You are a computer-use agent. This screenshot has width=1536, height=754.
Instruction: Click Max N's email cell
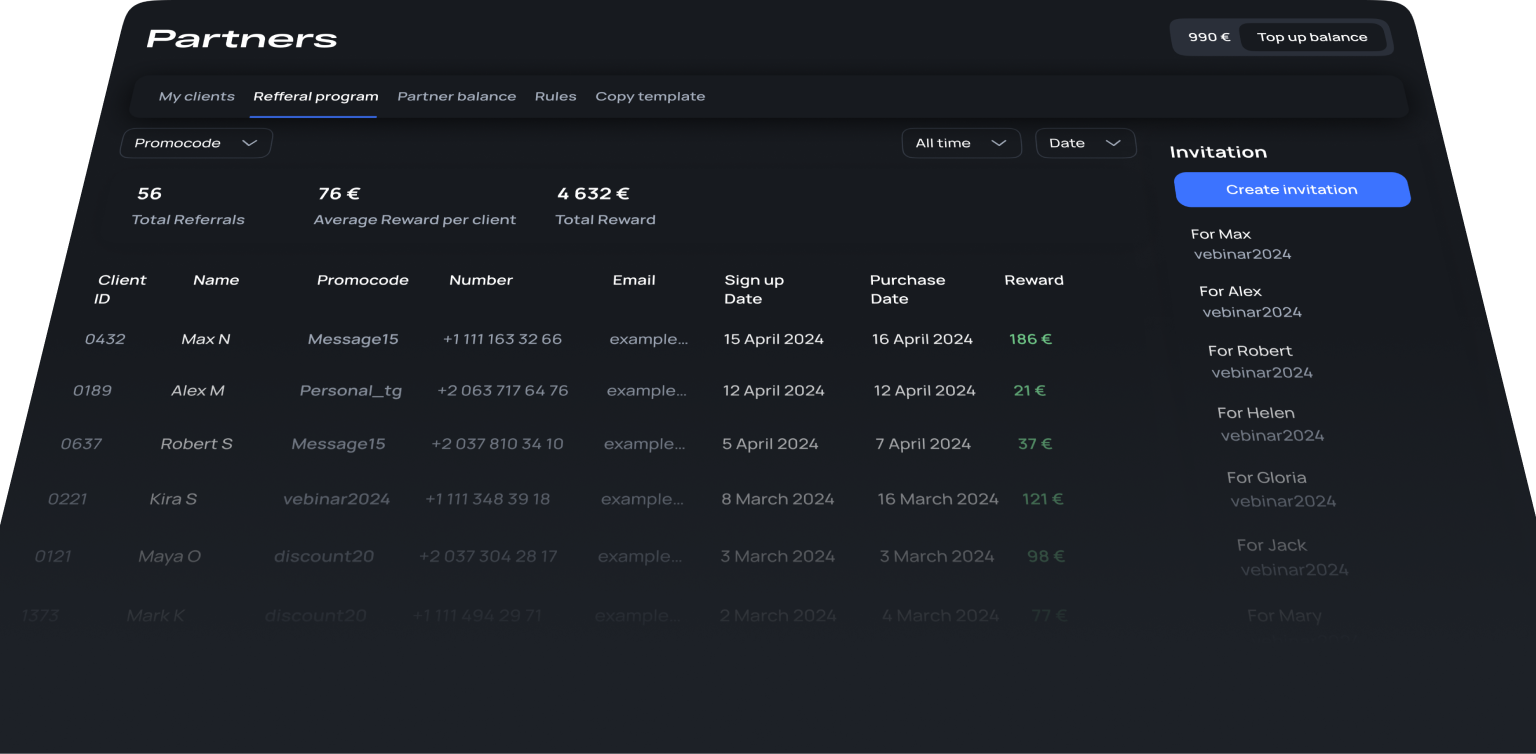tap(649, 339)
